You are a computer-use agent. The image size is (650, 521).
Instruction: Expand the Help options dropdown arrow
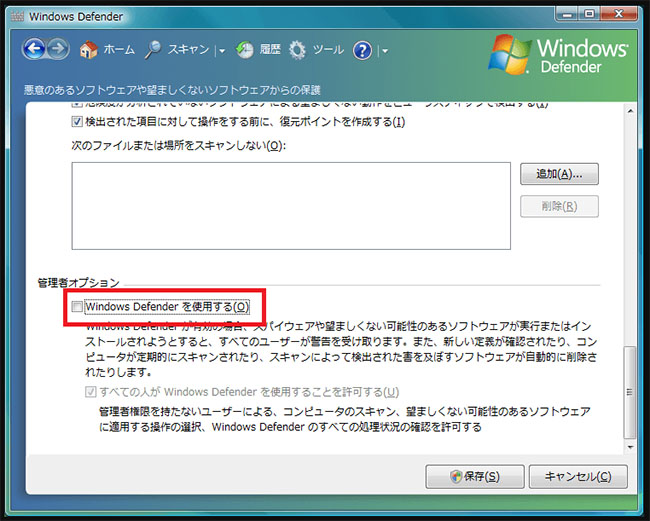(x=385, y=51)
